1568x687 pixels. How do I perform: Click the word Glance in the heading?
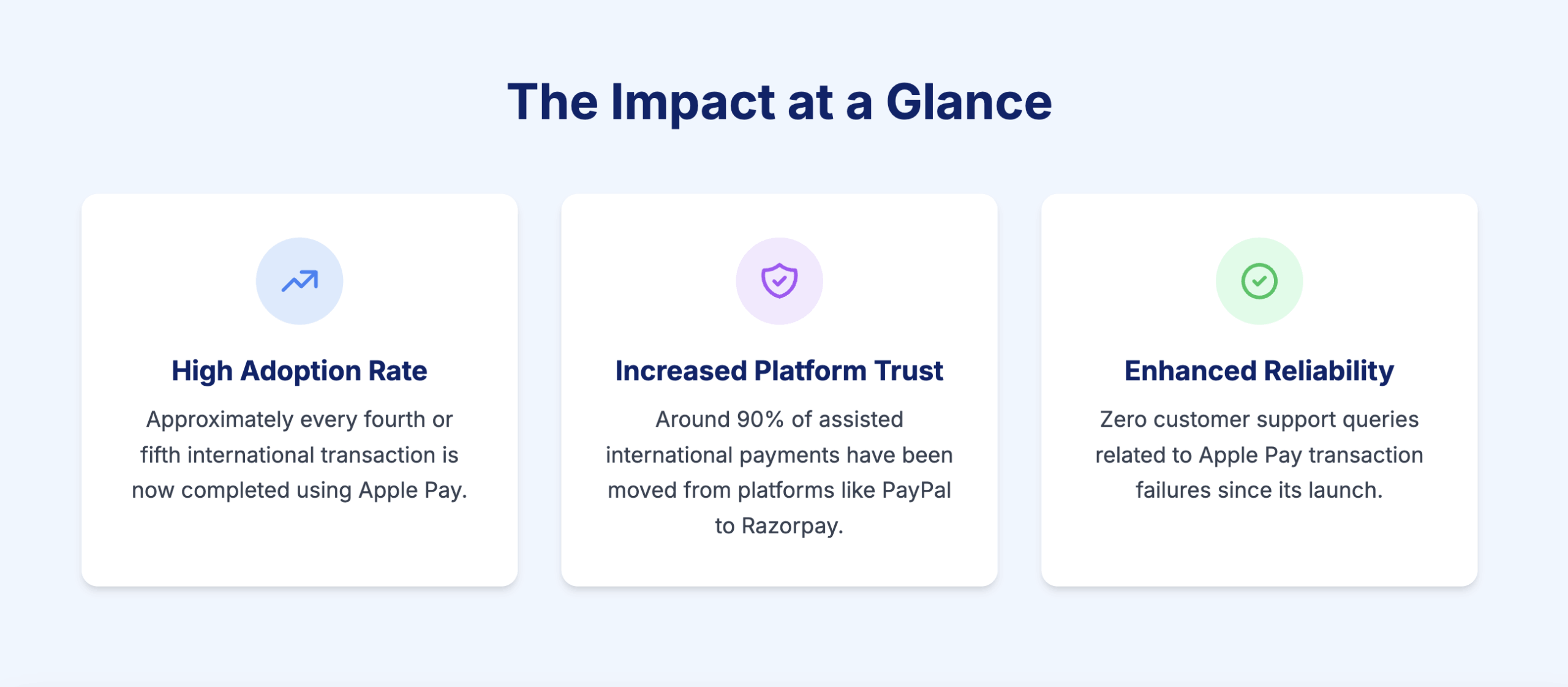[x=969, y=102]
